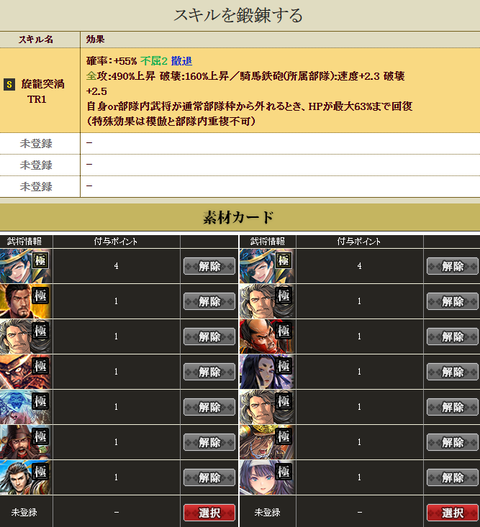Click the 素材カード section heading
This screenshot has width=480, height=527.
[238, 218]
